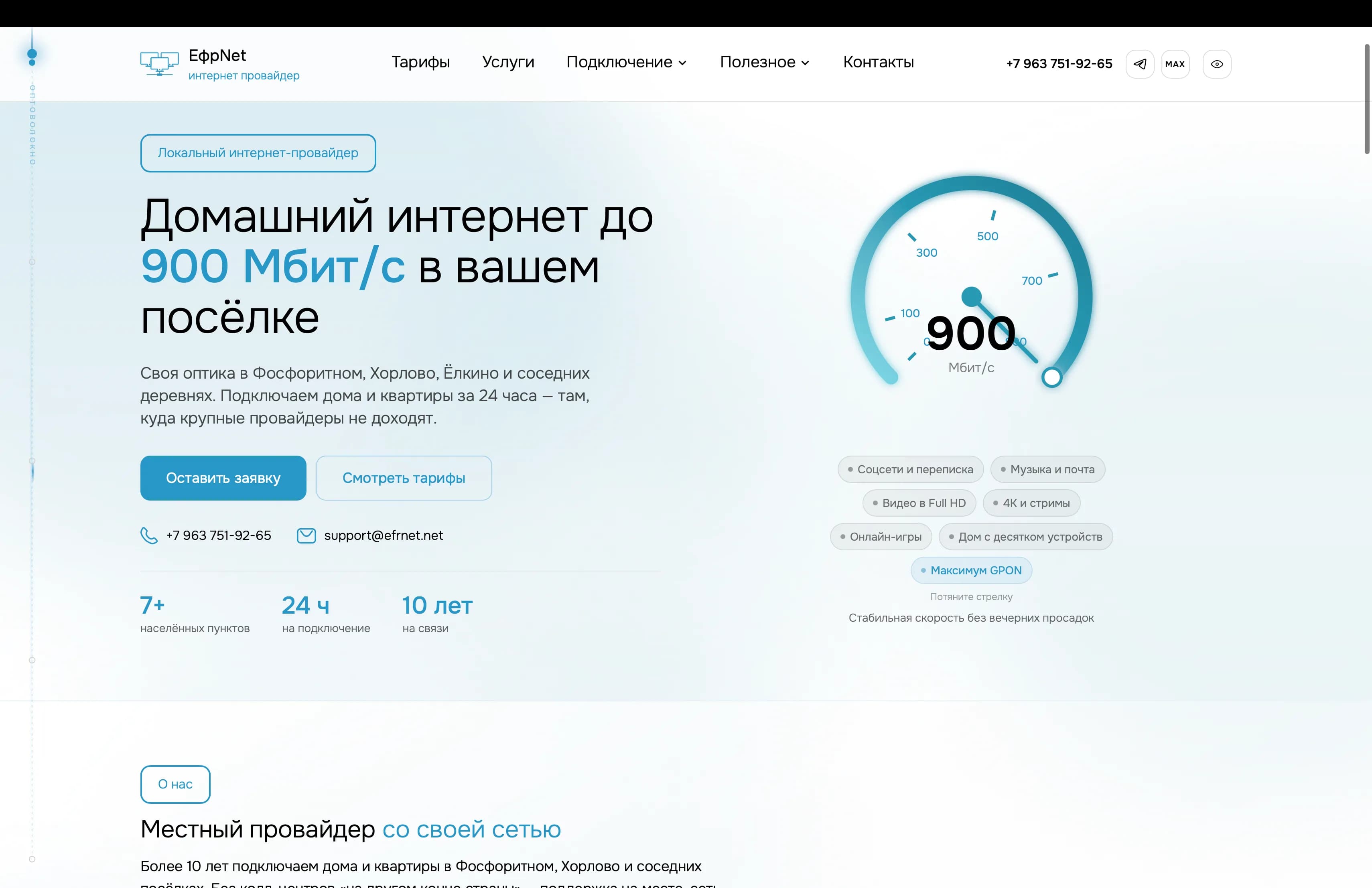The height and width of the screenshot is (888, 1372).
Task: Expand the Подключение menu chevron
Action: [682, 63]
